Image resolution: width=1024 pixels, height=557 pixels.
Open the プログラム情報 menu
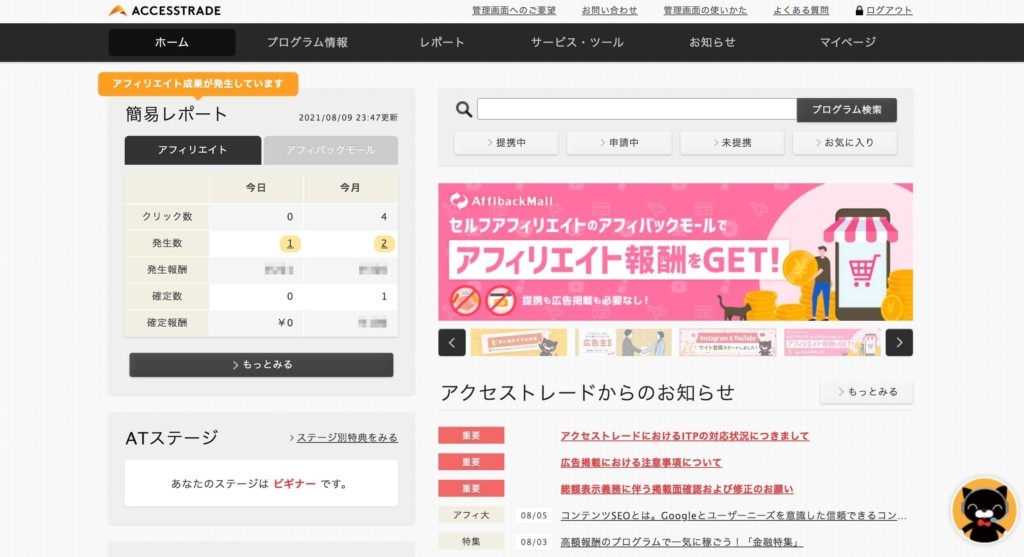[x=307, y=42]
